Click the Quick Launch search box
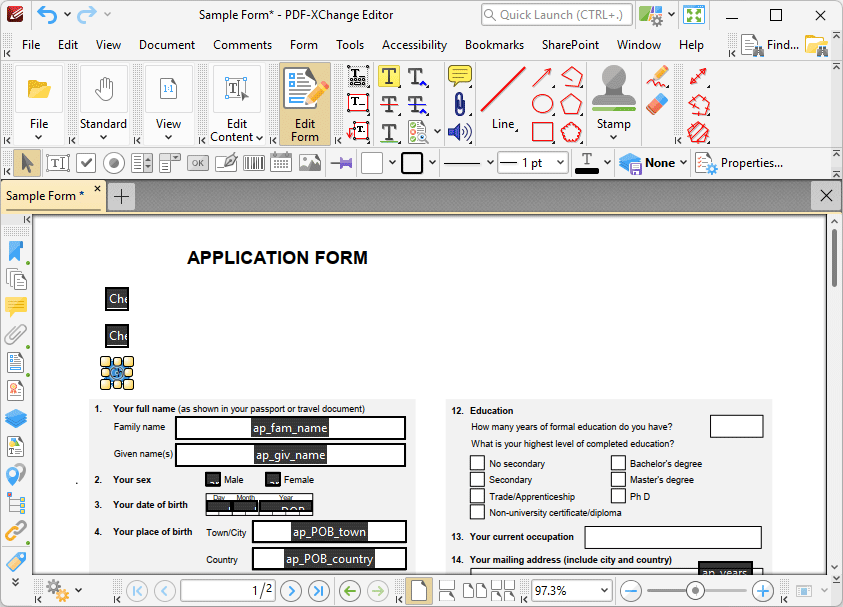This screenshot has height=607, width=843. pyautogui.click(x=556, y=15)
